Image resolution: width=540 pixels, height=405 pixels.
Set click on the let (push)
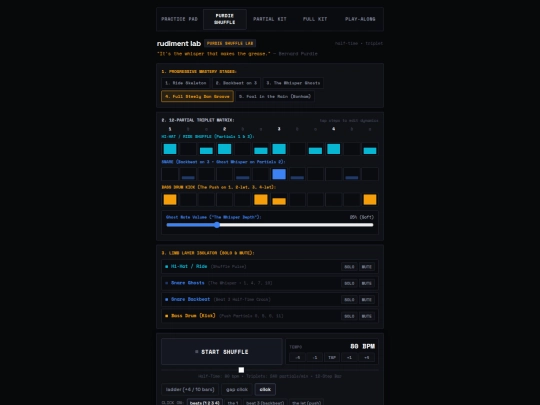306,403
